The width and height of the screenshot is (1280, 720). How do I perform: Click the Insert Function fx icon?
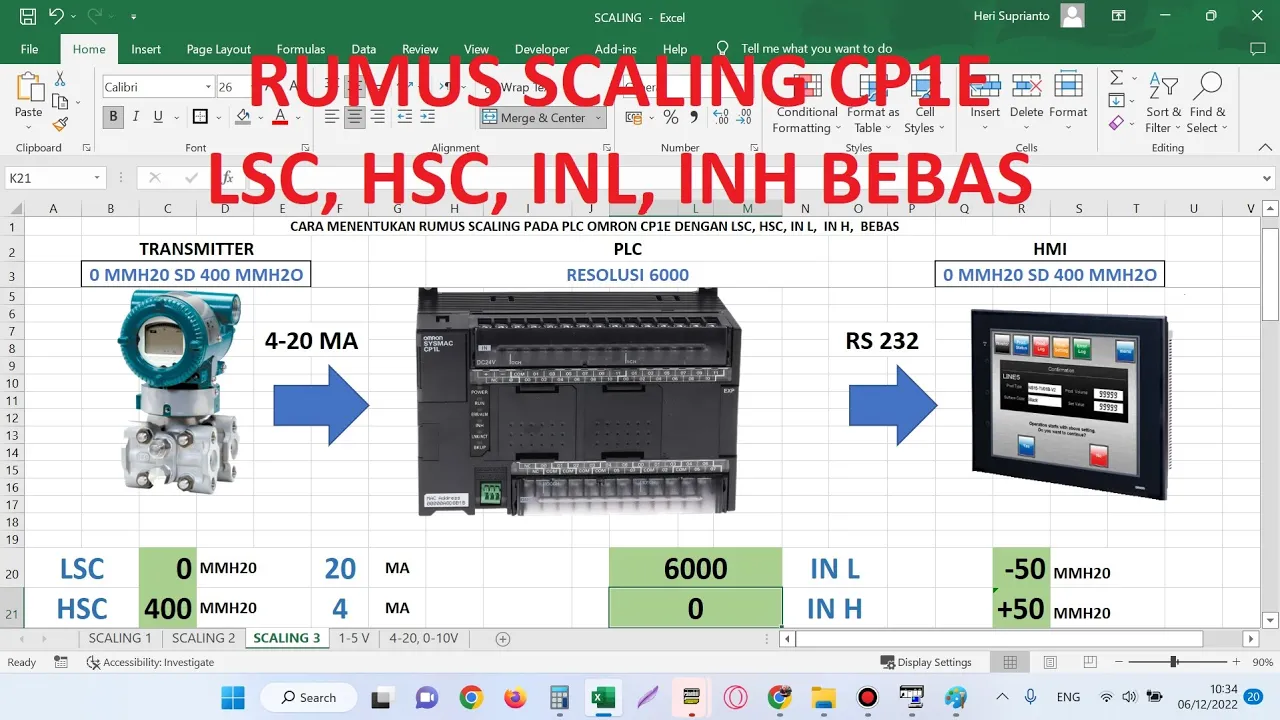(x=228, y=177)
